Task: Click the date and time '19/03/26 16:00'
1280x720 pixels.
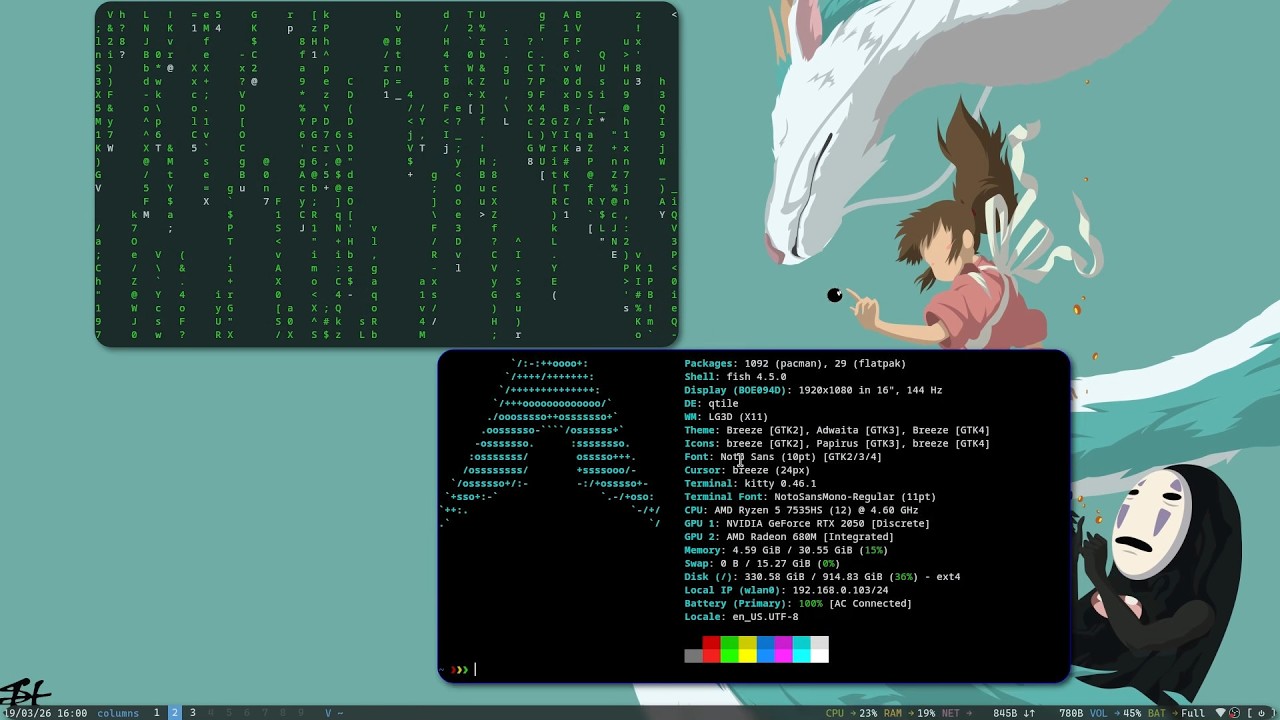Action: coord(44,713)
